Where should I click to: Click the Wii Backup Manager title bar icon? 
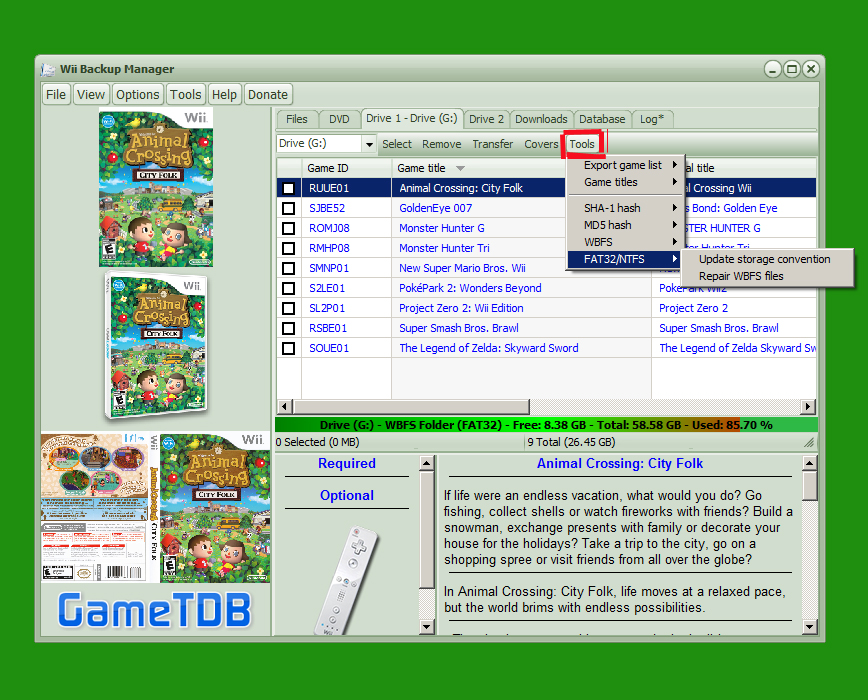point(49,69)
